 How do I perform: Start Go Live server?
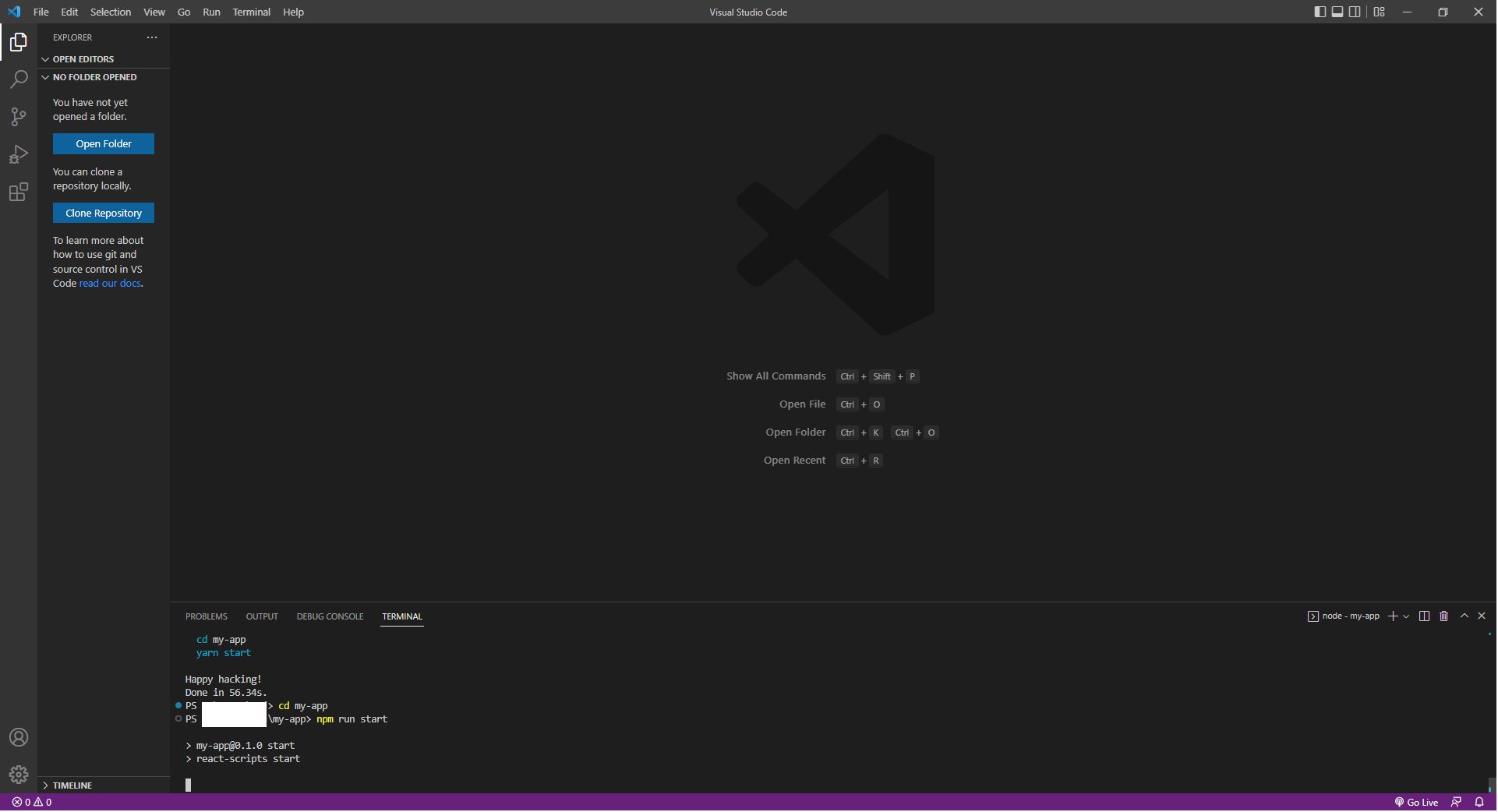point(1417,803)
